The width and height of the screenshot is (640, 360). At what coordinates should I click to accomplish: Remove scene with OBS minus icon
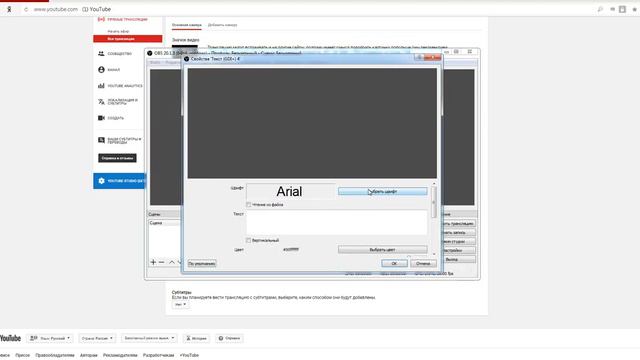tap(162, 262)
